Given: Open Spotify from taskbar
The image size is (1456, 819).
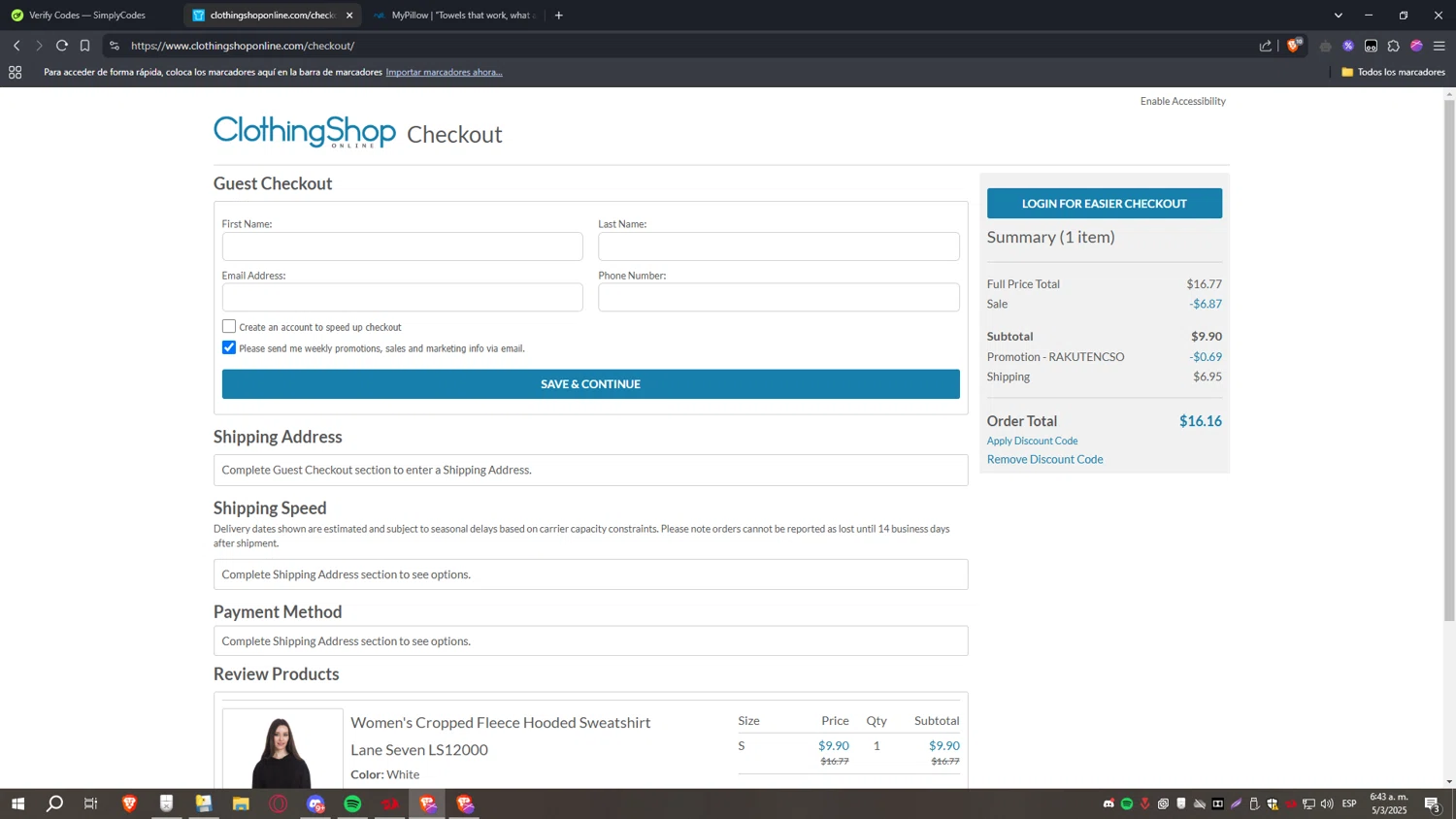Looking at the screenshot, I should click(352, 803).
